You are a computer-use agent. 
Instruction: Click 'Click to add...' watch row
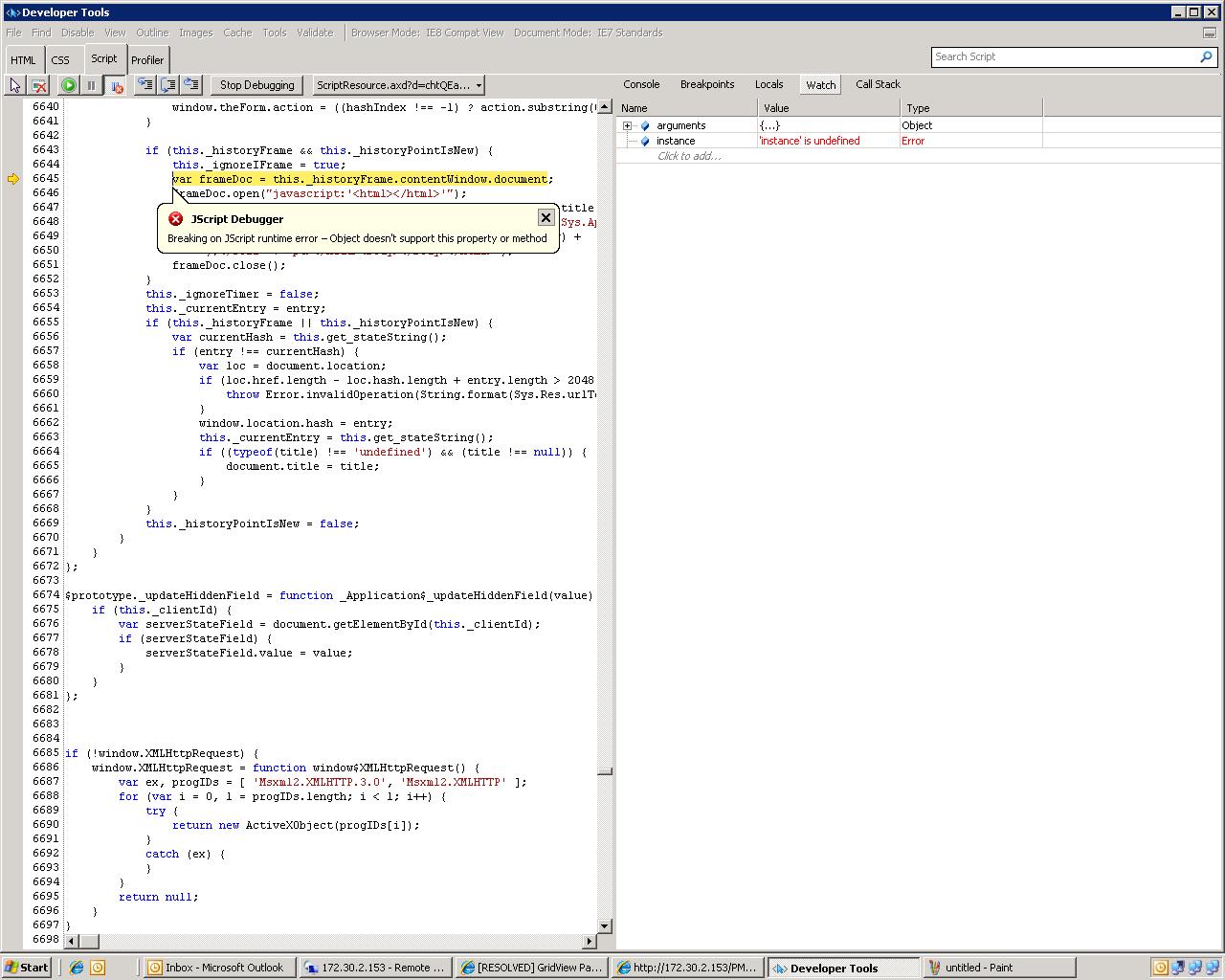point(689,156)
